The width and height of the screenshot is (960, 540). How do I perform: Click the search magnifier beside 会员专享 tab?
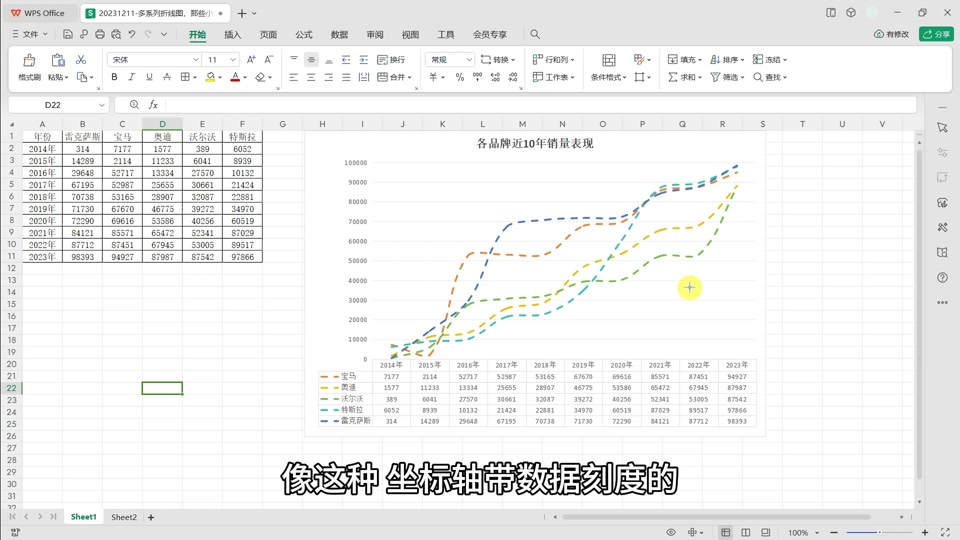click(535, 34)
